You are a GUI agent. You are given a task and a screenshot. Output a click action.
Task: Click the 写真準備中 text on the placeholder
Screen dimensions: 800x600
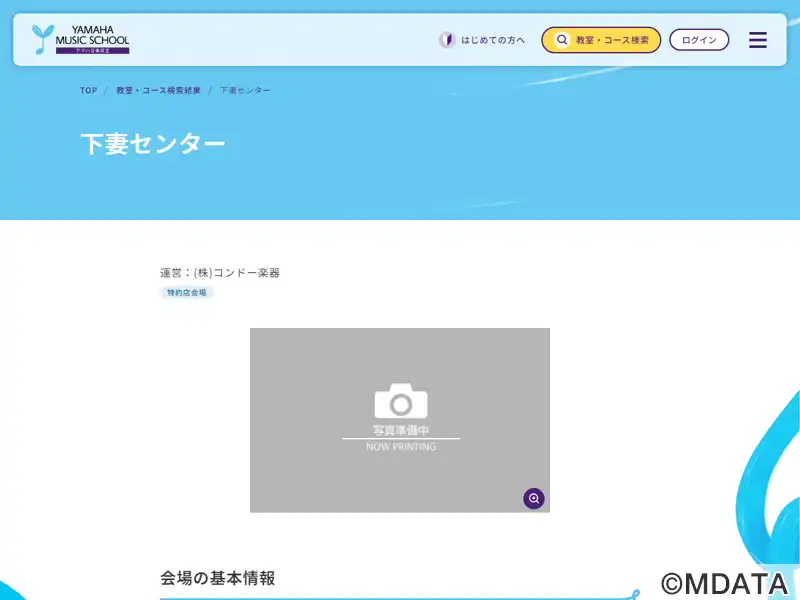tap(400, 430)
